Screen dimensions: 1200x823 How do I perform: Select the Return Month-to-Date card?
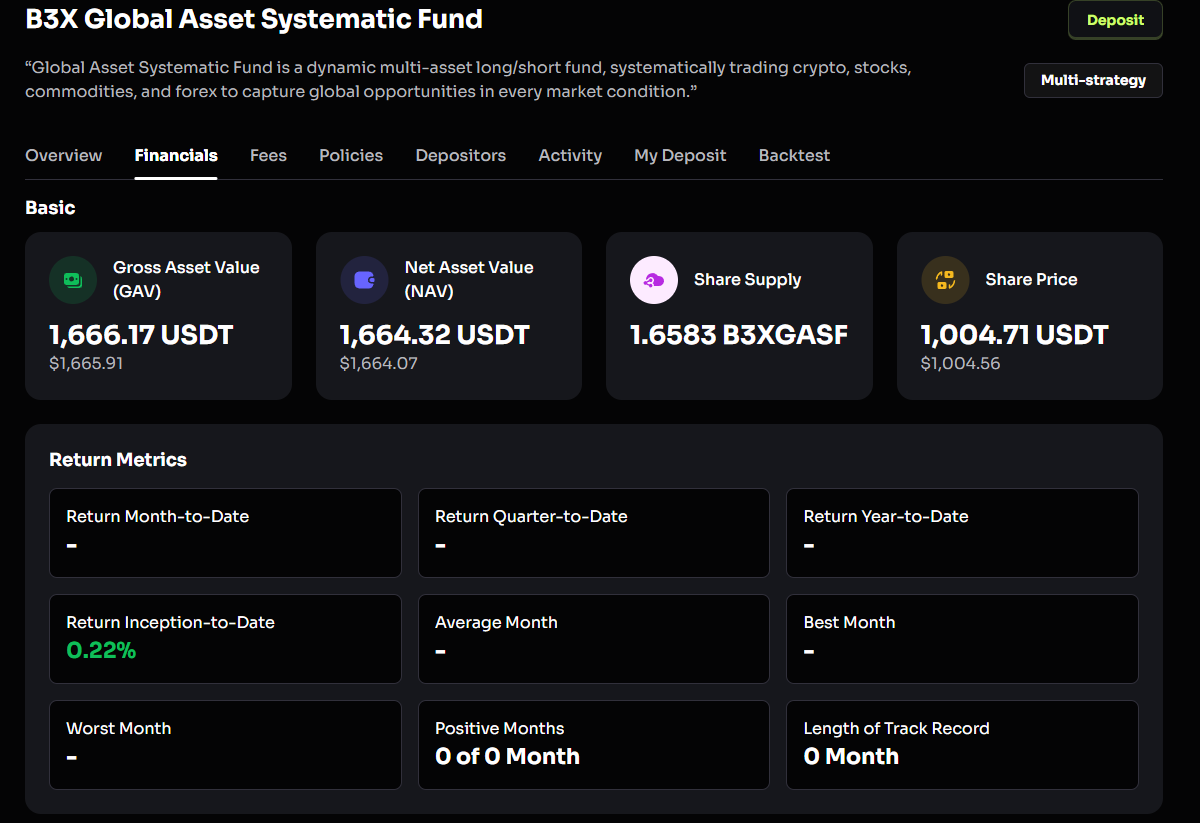(225, 533)
